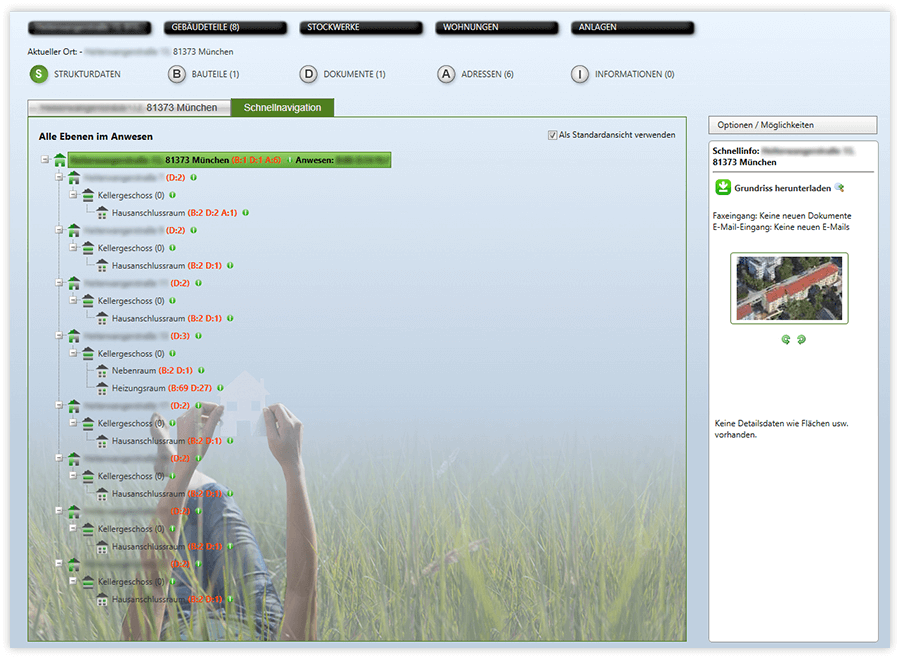The height and width of the screenshot is (659, 900).
Task: Open Adressen via the A circle icon
Action: click(x=446, y=74)
